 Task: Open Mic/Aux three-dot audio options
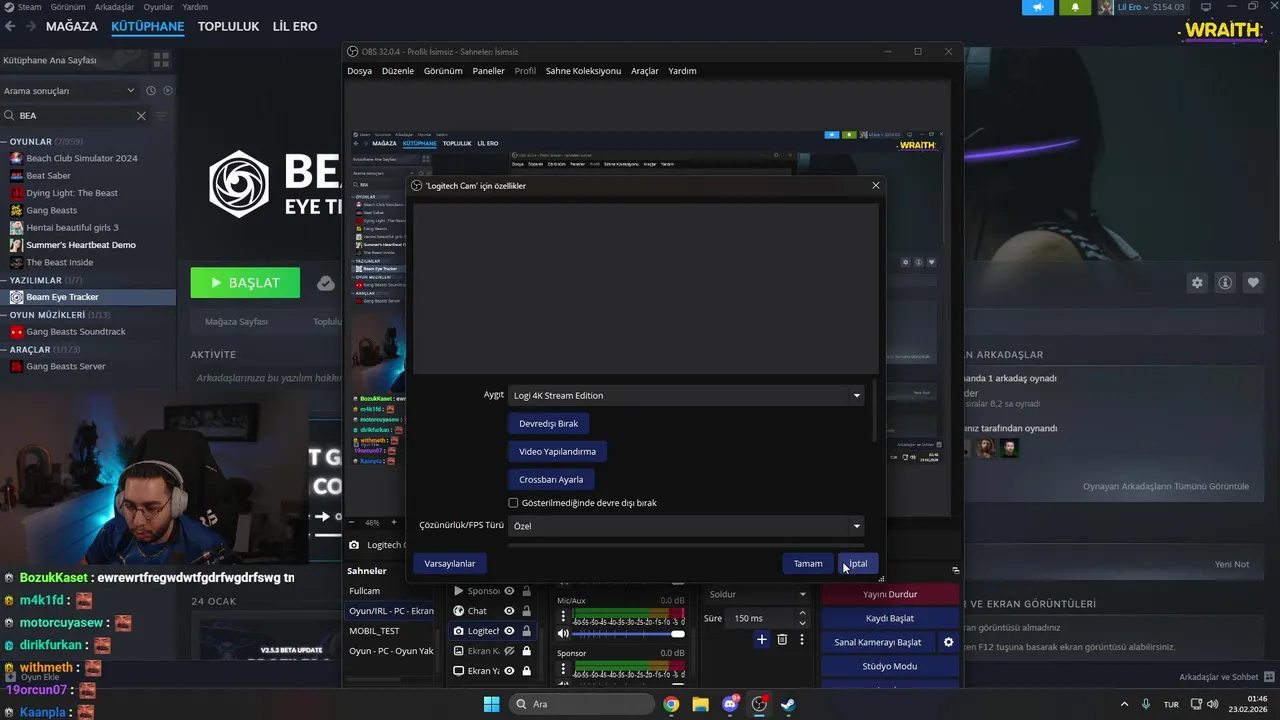click(563, 617)
